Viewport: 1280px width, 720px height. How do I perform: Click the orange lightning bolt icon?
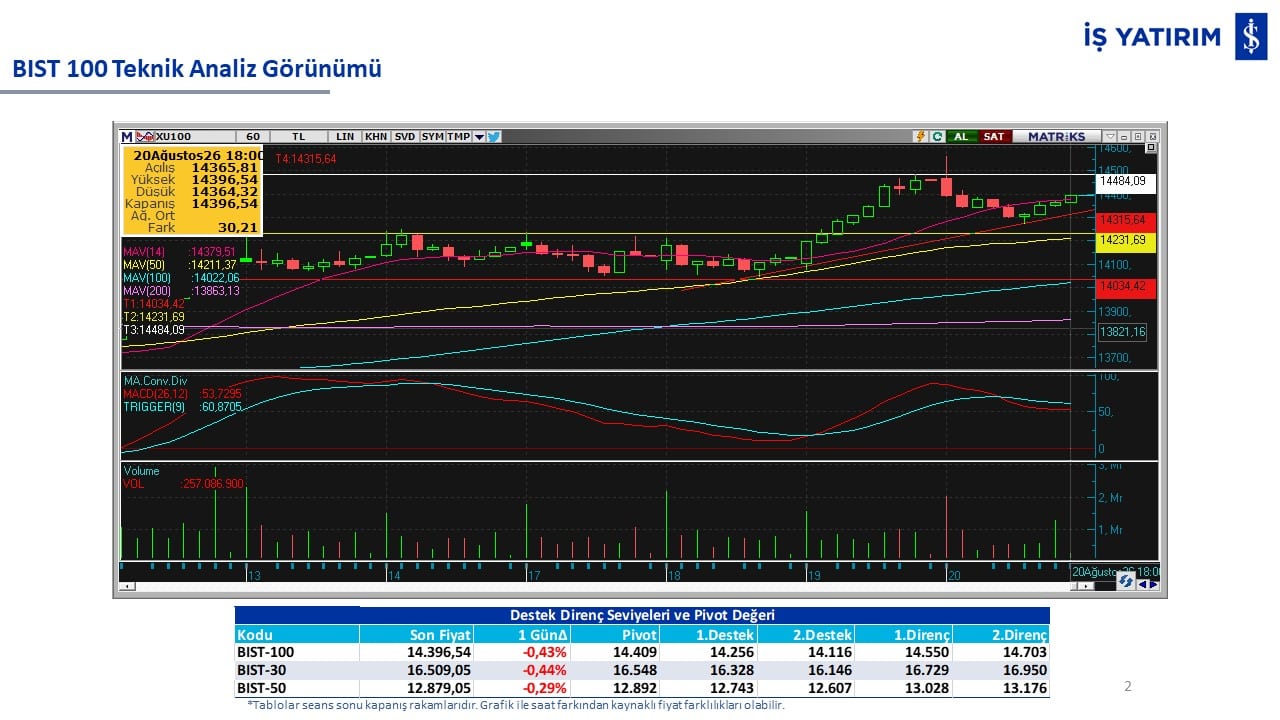pyautogui.click(x=921, y=136)
